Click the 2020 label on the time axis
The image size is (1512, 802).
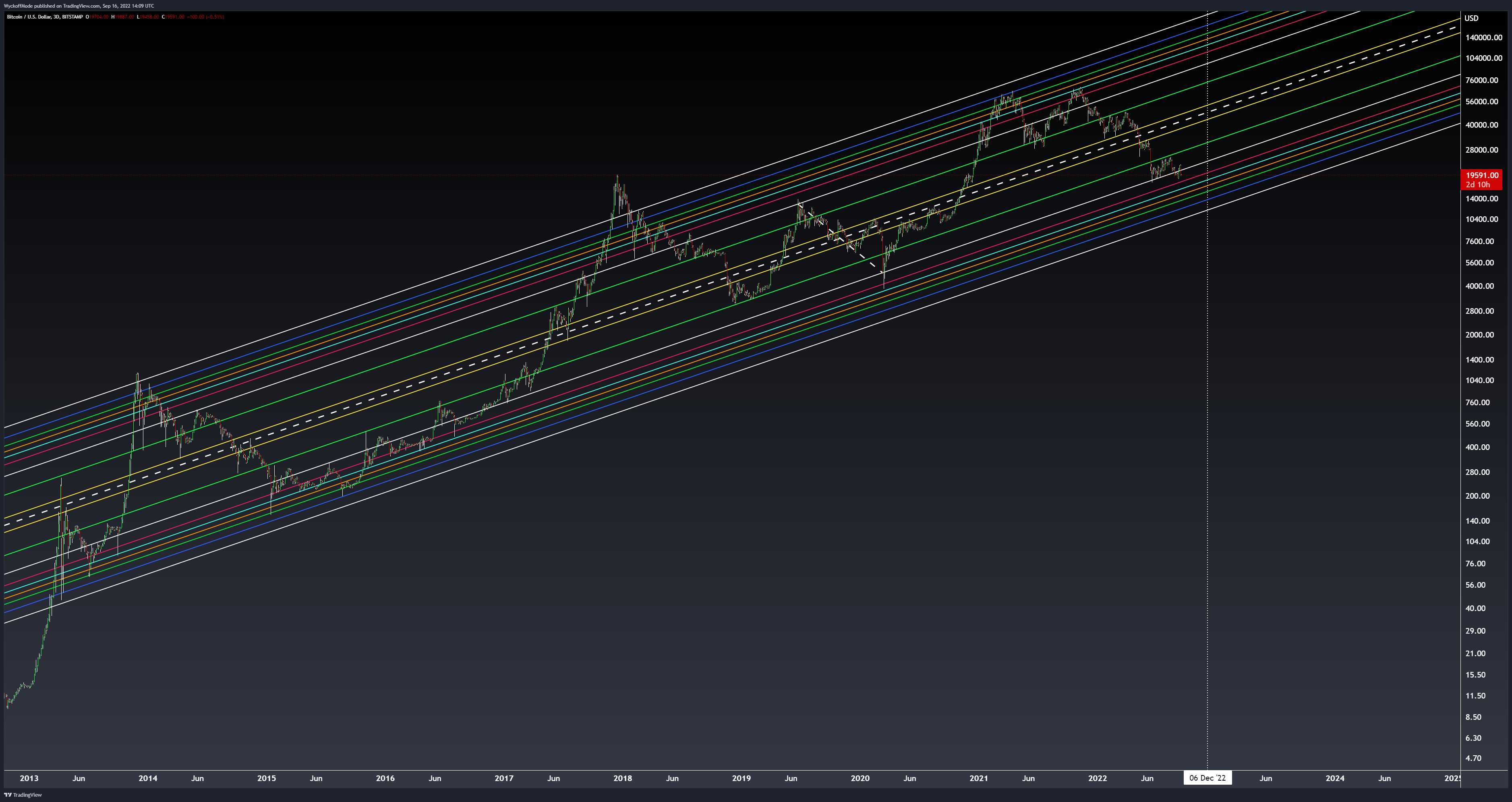[860, 779]
